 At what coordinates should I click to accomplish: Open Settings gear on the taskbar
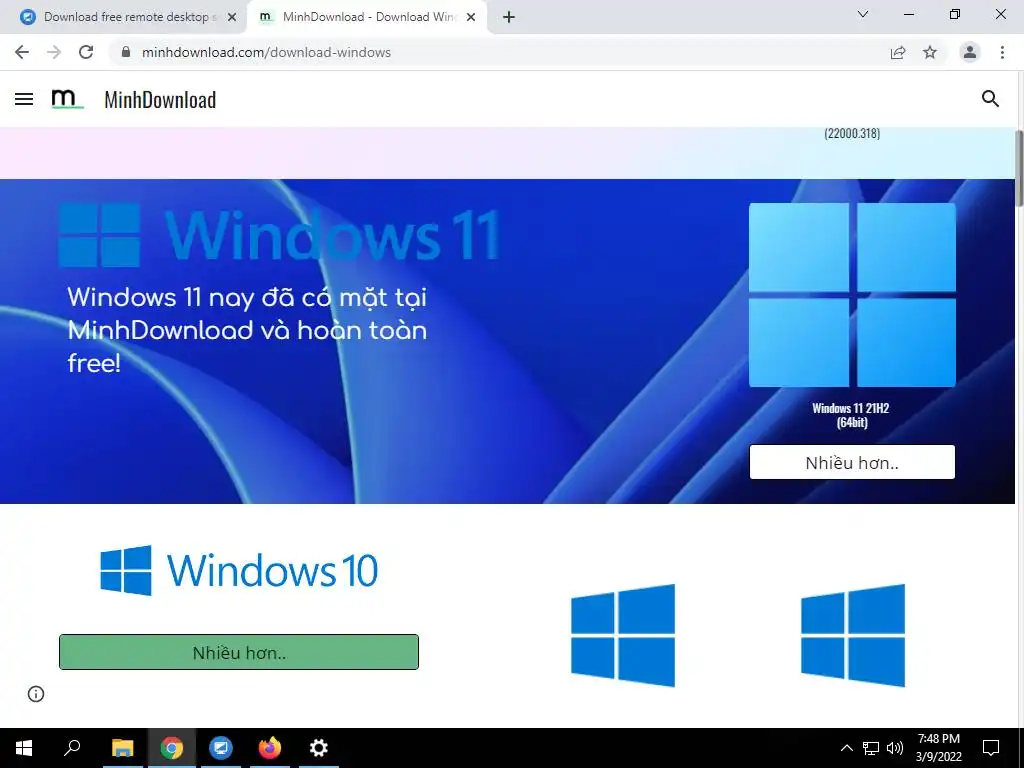point(319,748)
